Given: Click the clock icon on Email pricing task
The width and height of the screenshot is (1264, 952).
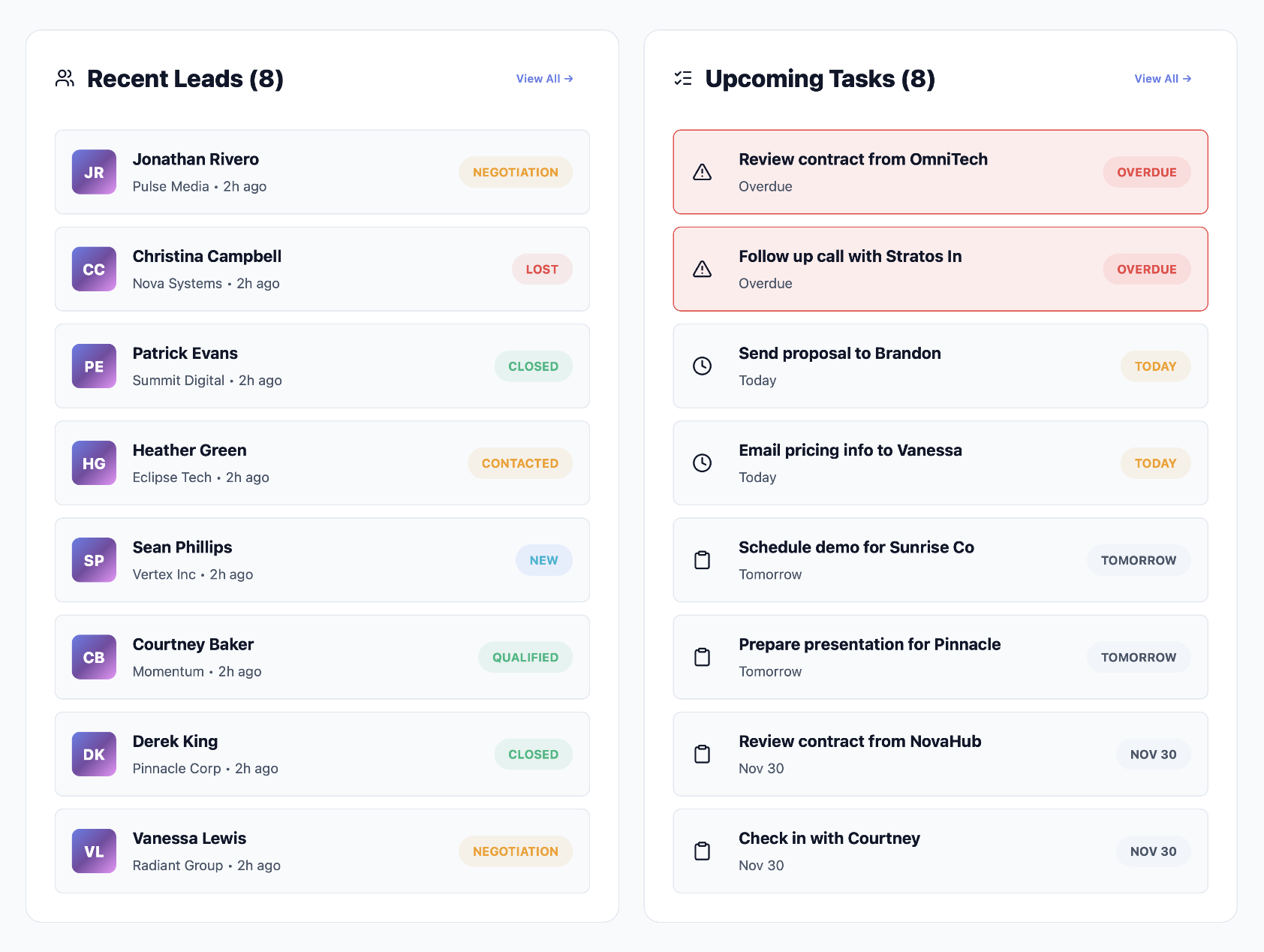Looking at the screenshot, I should click(x=702, y=462).
